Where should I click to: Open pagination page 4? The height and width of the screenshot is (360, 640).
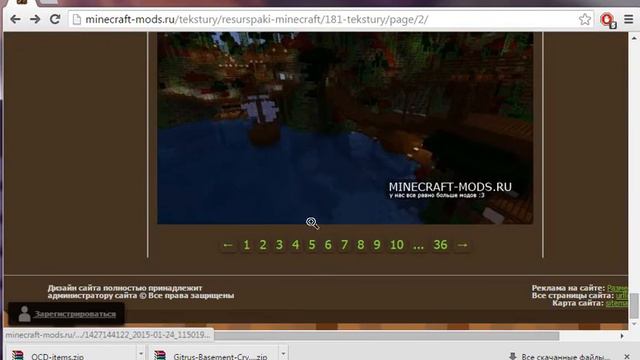pyautogui.click(x=296, y=245)
